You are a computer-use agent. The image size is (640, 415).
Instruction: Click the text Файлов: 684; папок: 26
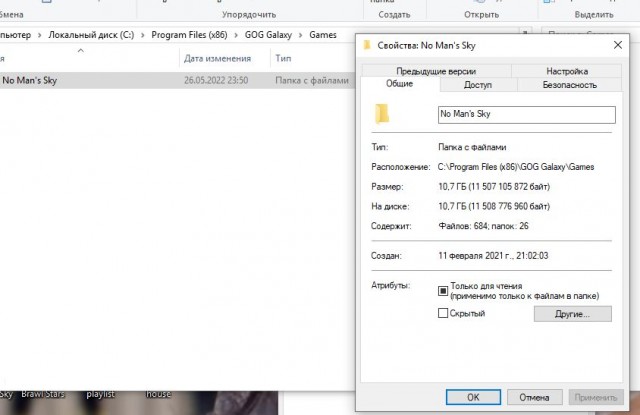[483, 226]
